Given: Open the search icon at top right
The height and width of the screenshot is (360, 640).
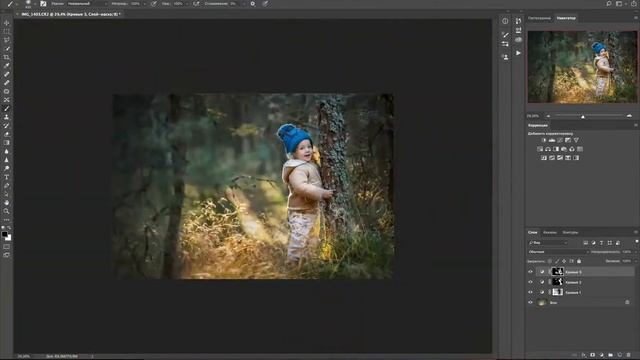Looking at the screenshot, I should (x=609, y=4).
